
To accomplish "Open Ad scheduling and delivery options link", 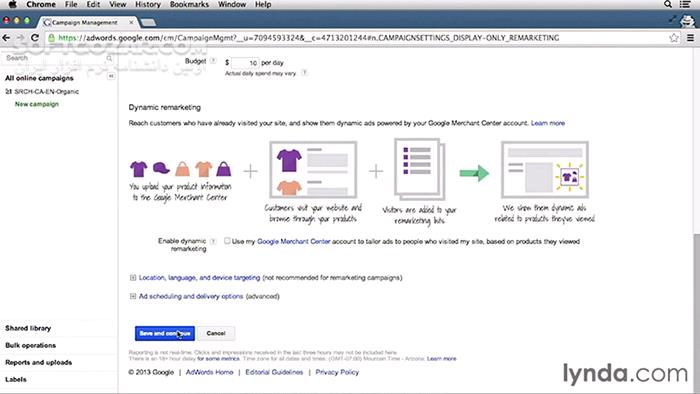I will click(x=191, y=296).
